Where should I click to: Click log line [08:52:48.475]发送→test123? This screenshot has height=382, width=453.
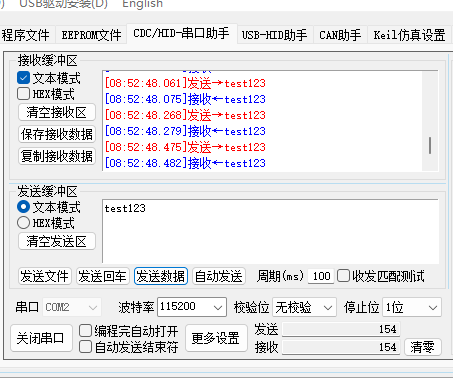coord(185,147)
